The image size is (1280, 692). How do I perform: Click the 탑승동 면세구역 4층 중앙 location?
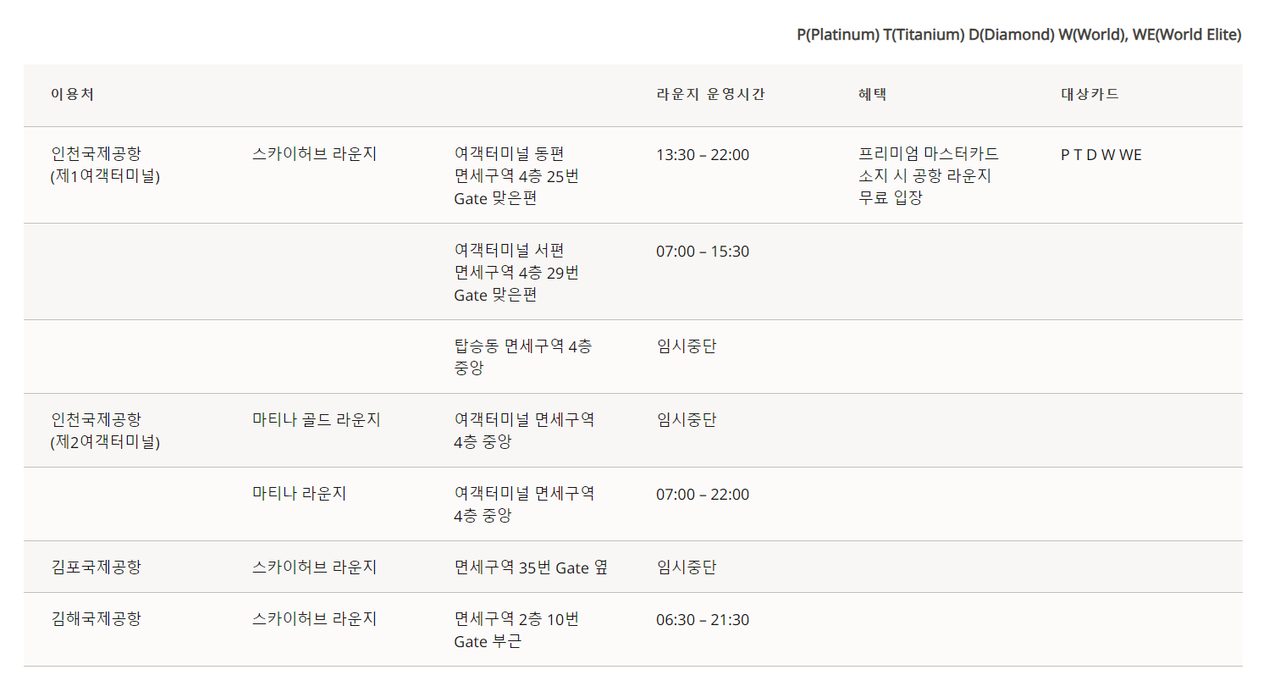[522, 357]
